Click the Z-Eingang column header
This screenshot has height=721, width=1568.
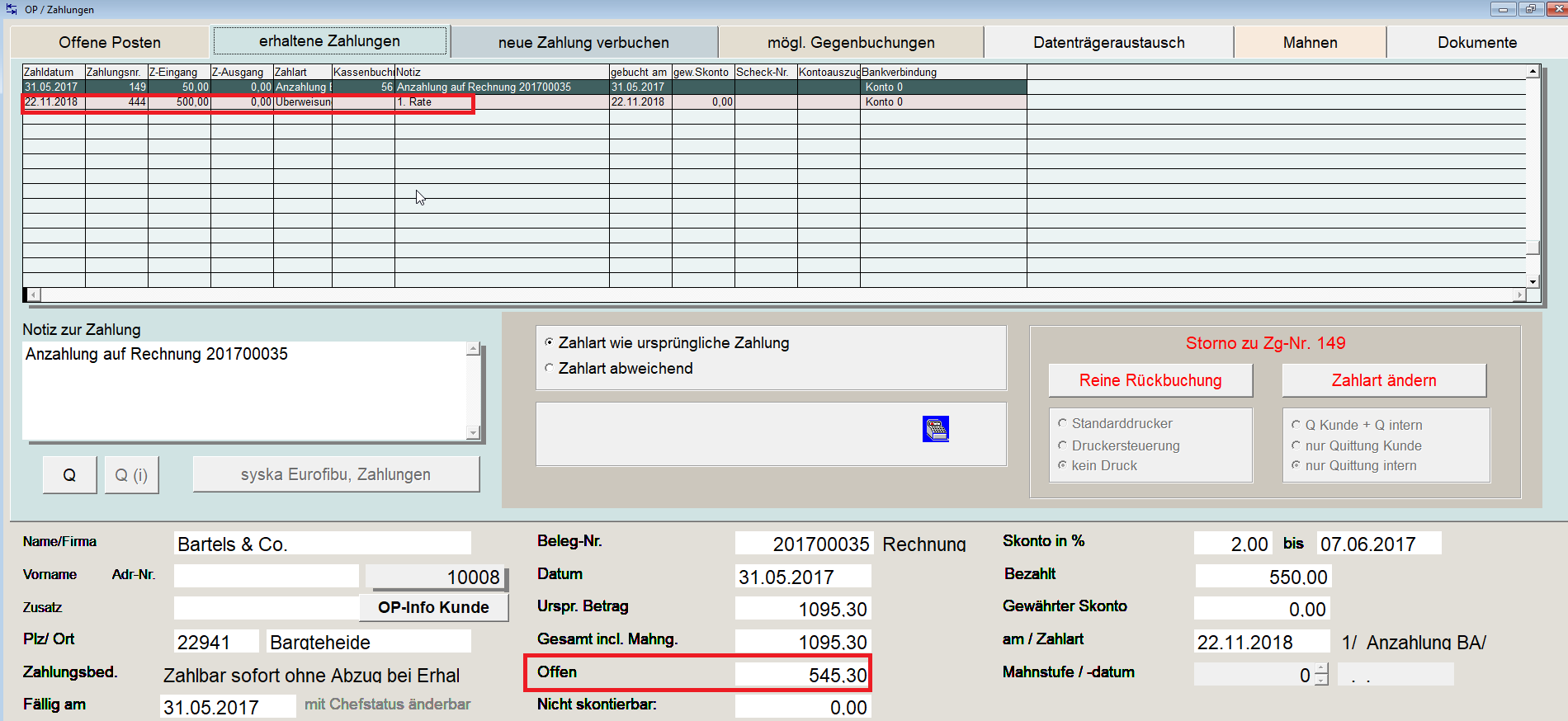coord(179,72)
